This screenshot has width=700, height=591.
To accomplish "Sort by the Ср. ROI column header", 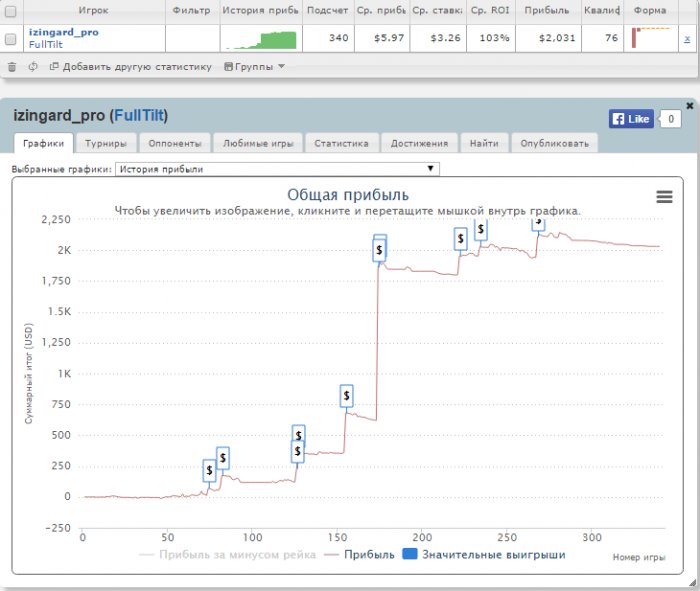I will (x=490, y=10).
